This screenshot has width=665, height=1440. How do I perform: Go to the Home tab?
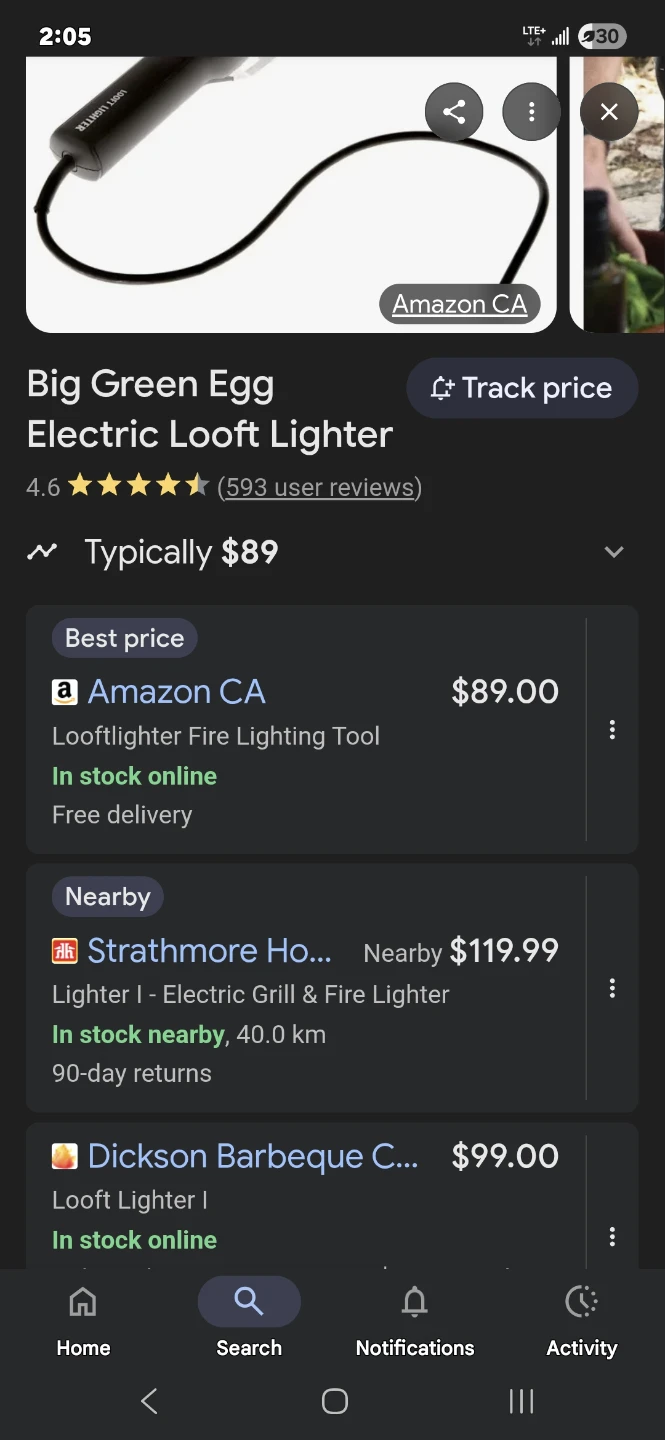(x=83, y=1320)
